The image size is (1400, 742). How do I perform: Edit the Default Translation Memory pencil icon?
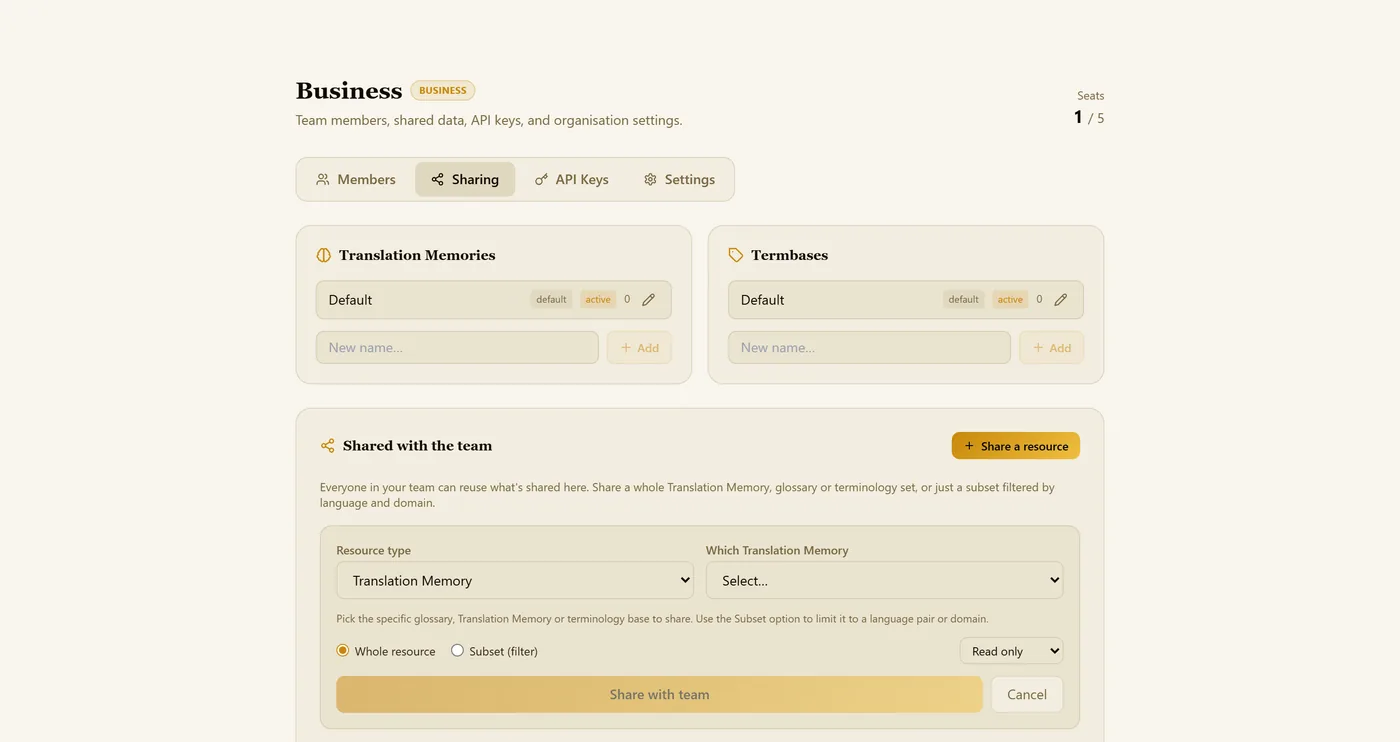point(648,299)
